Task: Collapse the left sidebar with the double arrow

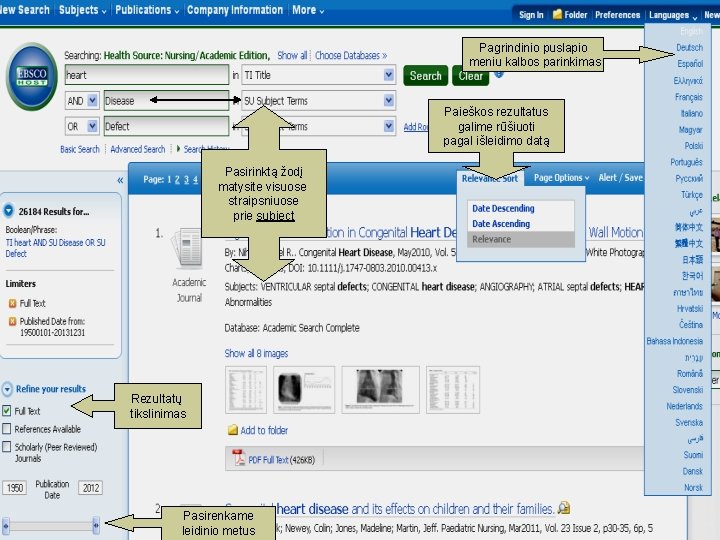Action: point(120,180)
